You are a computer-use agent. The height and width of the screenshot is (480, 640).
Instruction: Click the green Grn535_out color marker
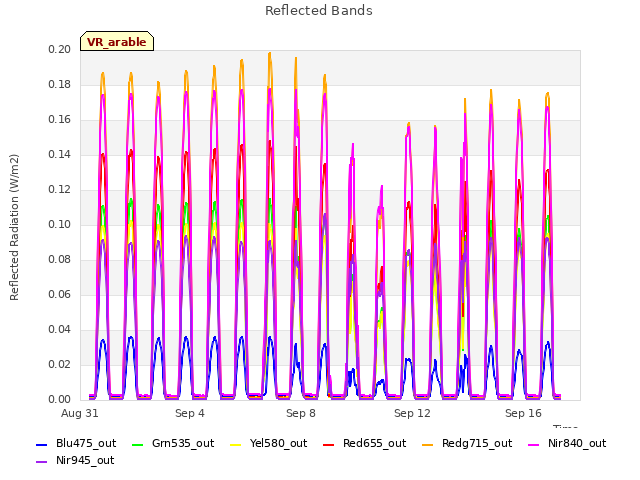click(138, 444)
